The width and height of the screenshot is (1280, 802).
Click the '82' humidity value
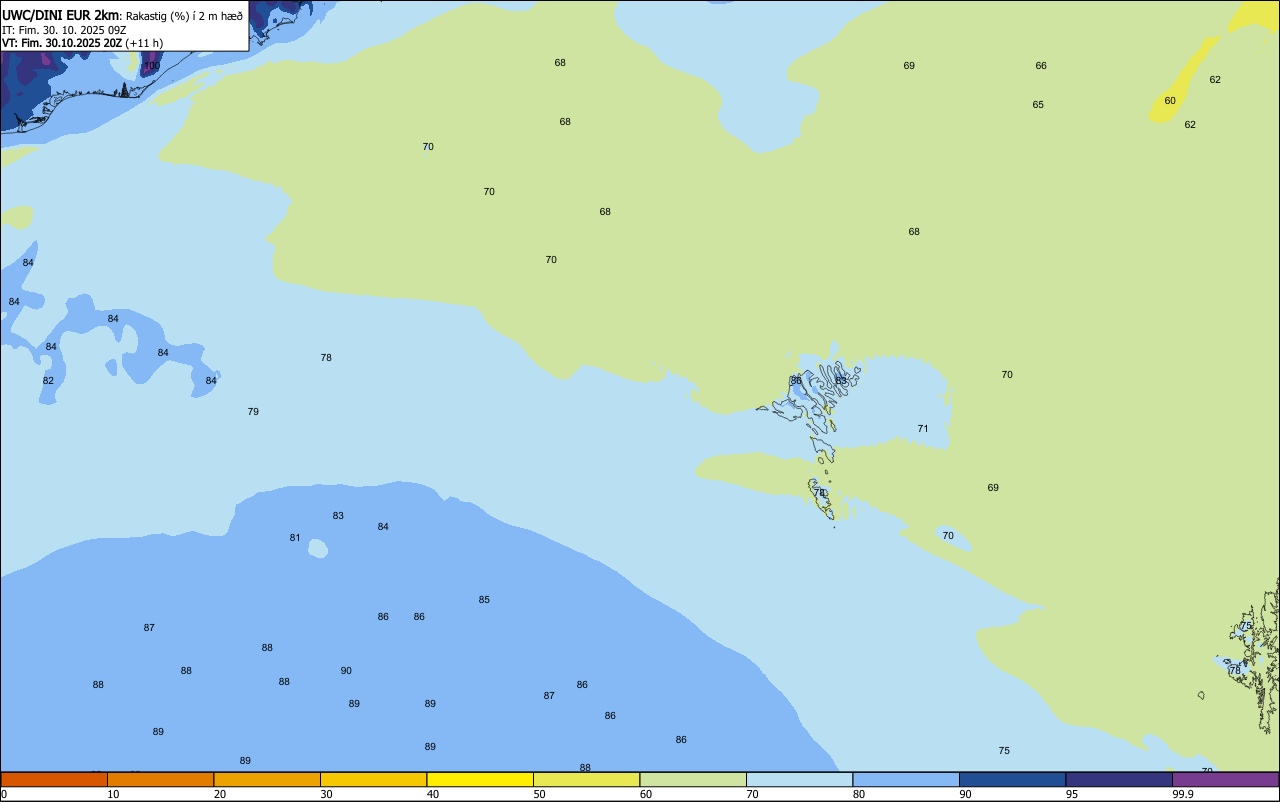click(x=48, y=381)
